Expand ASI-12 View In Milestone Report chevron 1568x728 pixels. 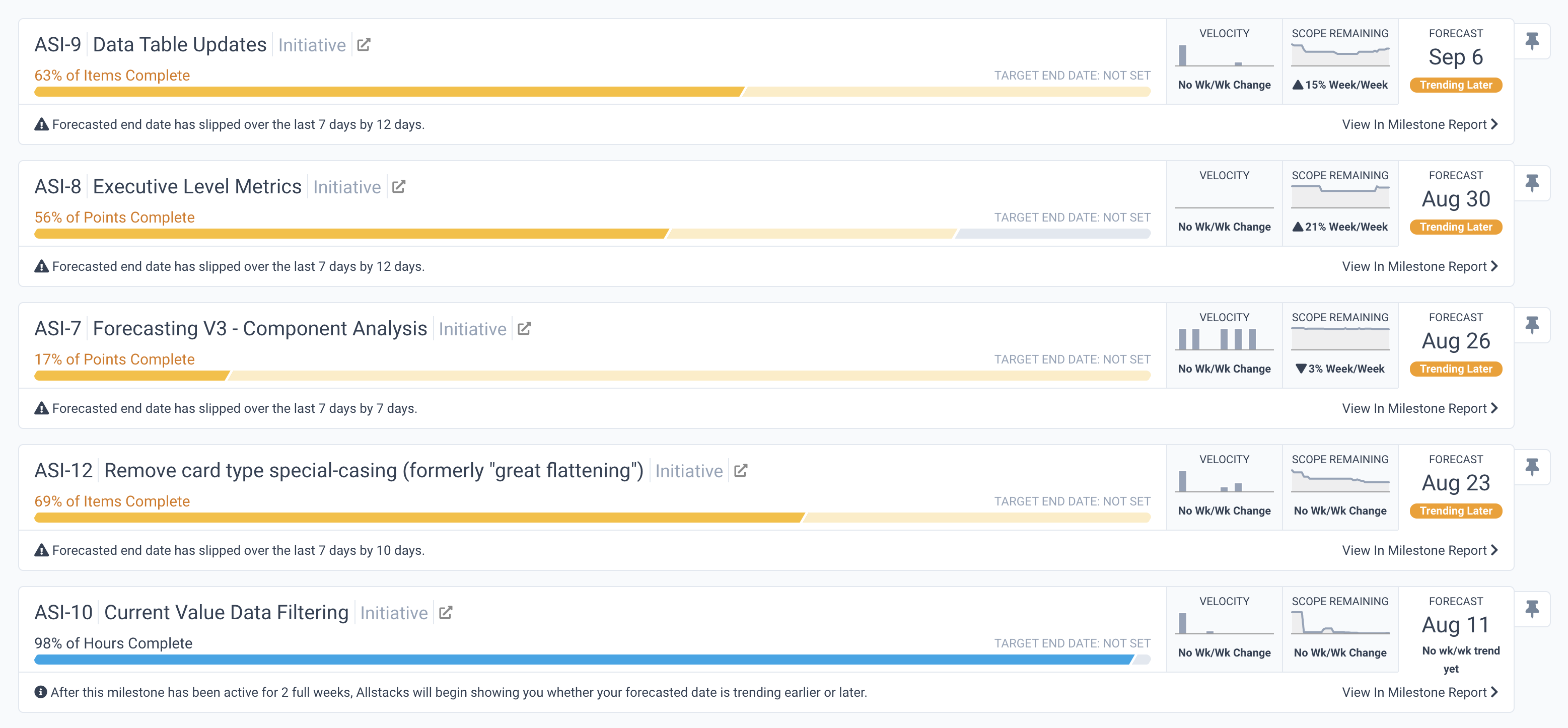coord(1495,550)
